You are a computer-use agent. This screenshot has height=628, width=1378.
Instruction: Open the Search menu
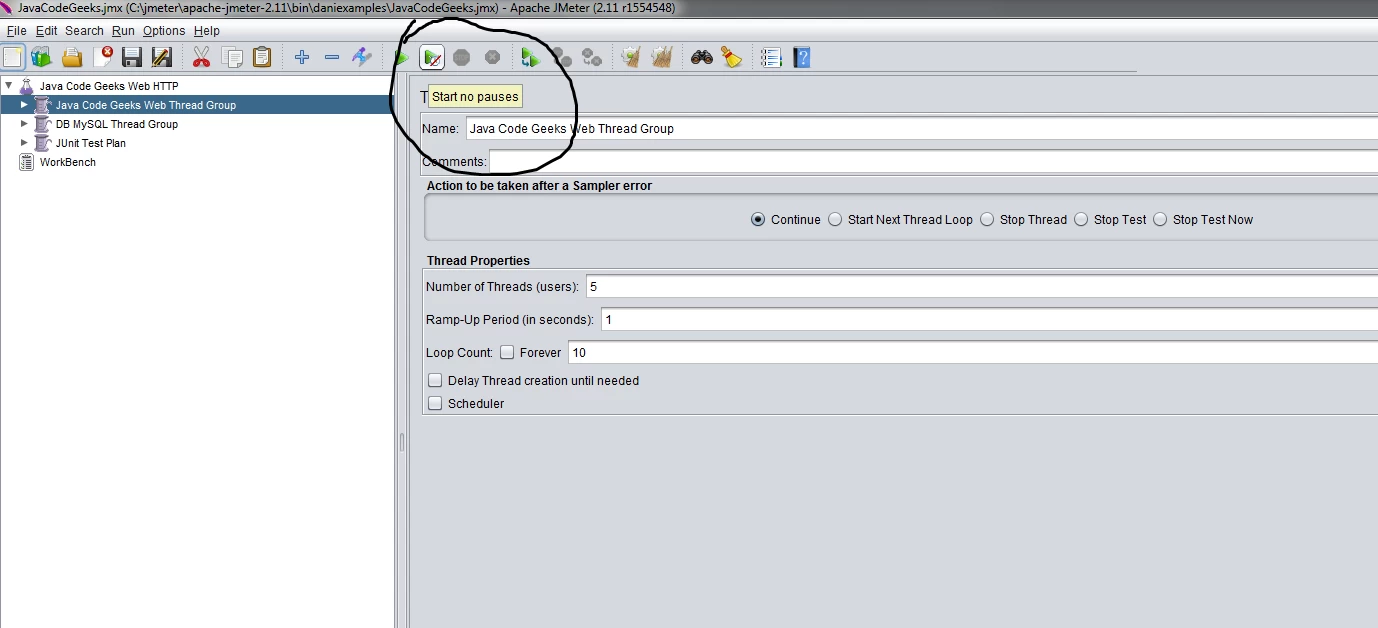(x=84, y=31)
